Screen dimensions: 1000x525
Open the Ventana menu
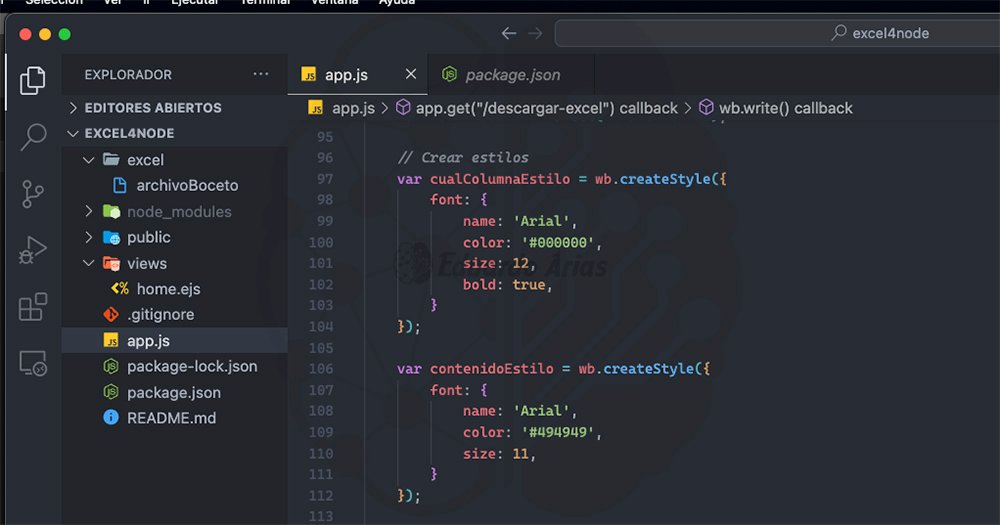(334, 3)
